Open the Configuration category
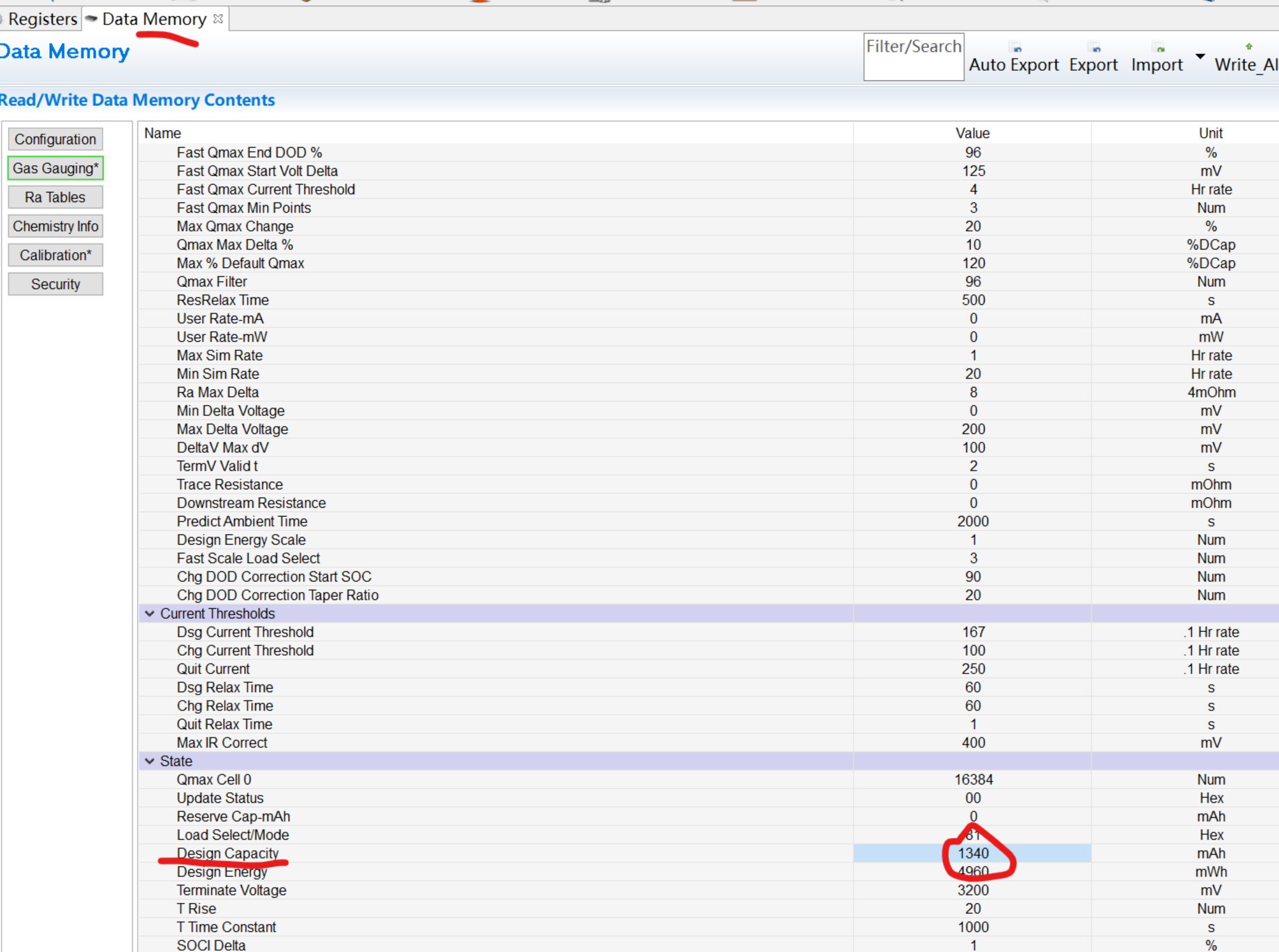The width and height of the screenshot is (1279, 952). (x=55, y=139)
